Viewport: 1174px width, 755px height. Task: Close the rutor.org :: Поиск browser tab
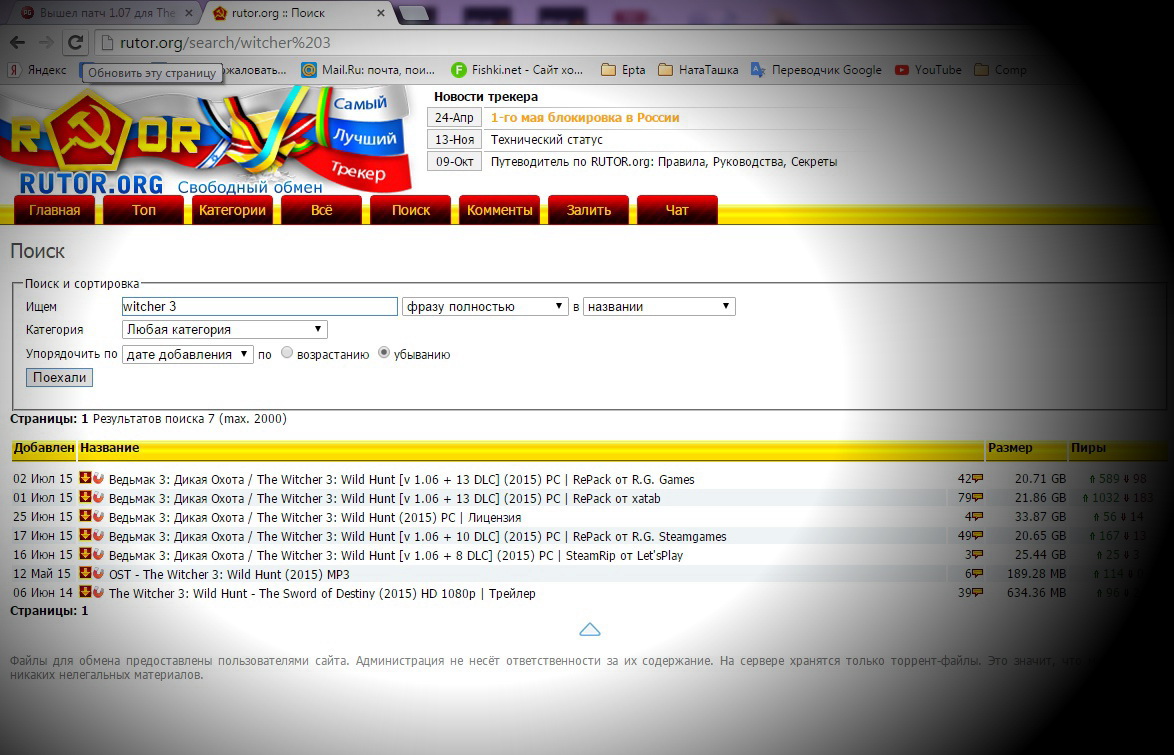coord(381,13)
